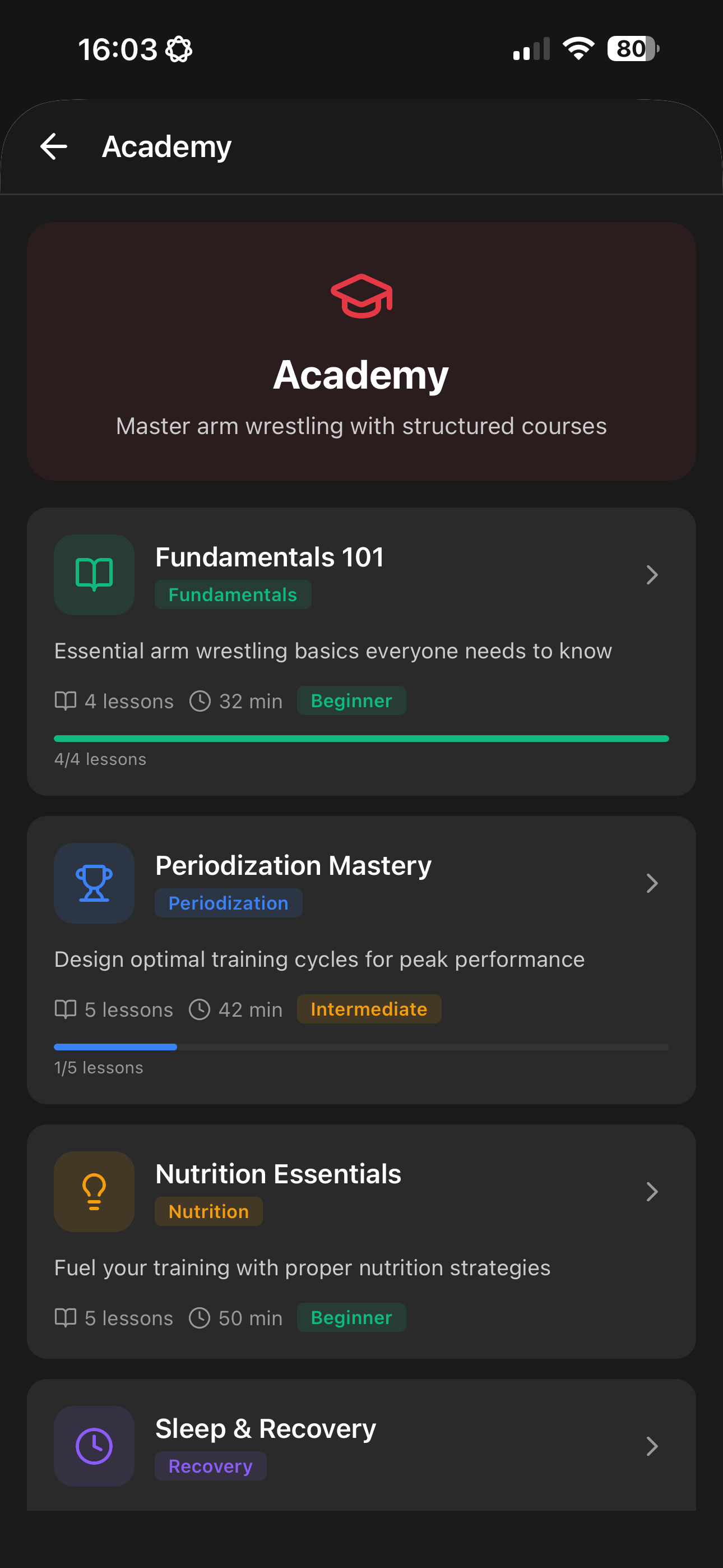The height and width of the screenshot is (1568, 723).
Task: Tap the back arrow icon
Action: [x=54, y=147]
